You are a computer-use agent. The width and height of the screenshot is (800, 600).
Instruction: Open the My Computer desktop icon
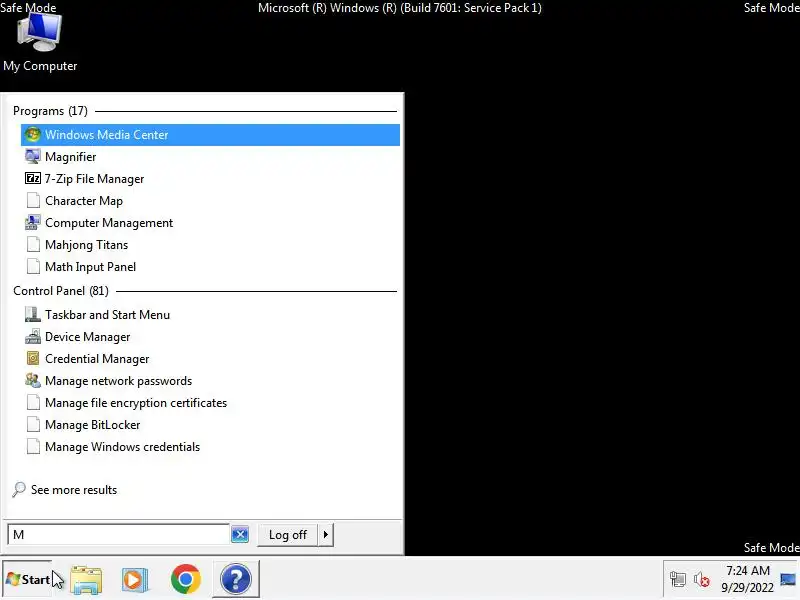coord(40,43)
